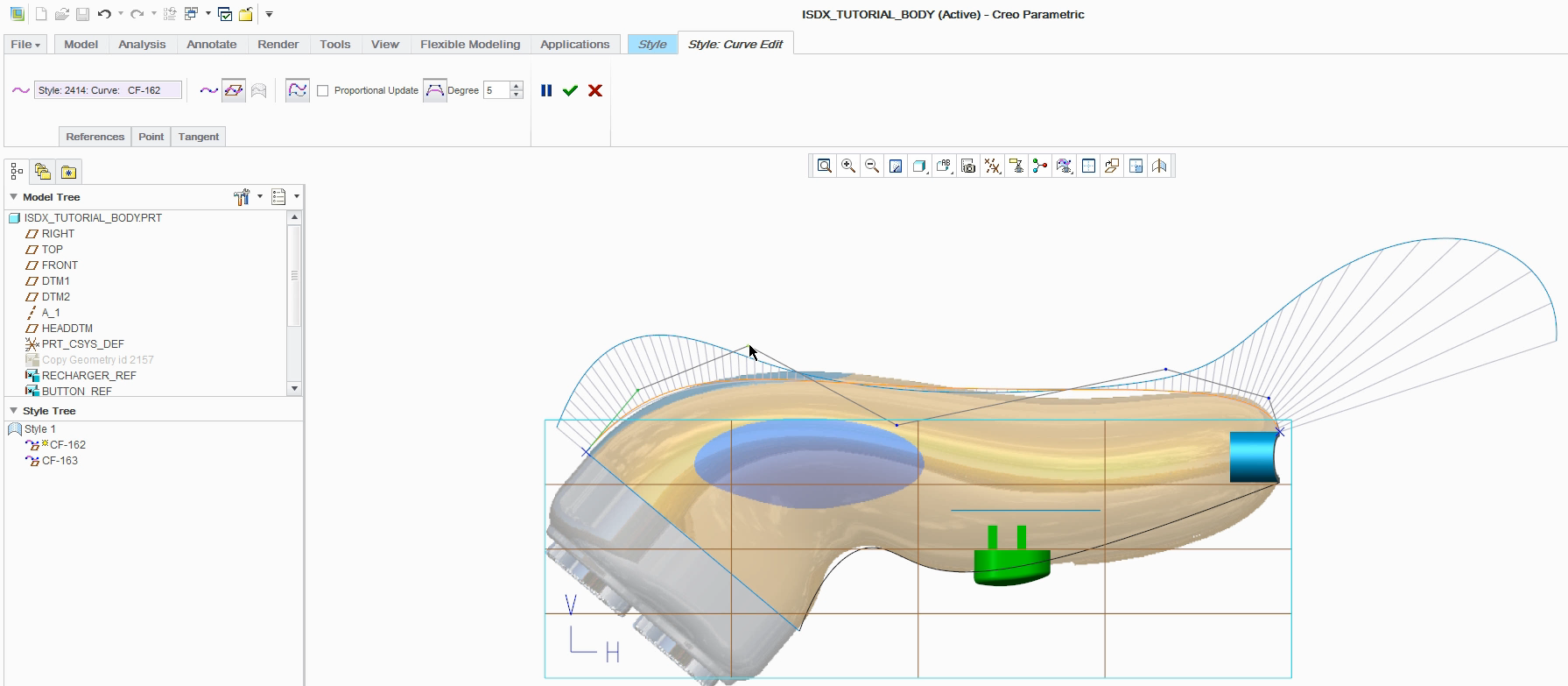Click the curve collector field CF-162
1568x686 pixels.
[108, 90]
